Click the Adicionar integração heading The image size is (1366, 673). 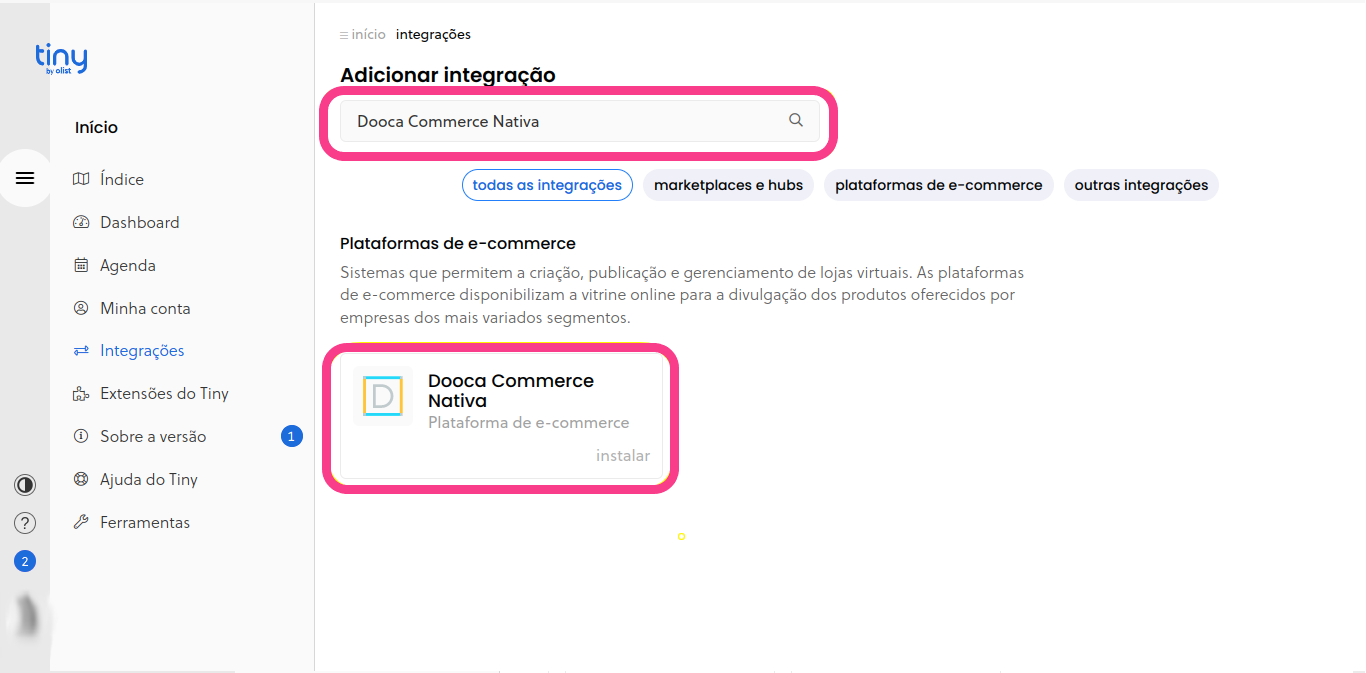448,75
